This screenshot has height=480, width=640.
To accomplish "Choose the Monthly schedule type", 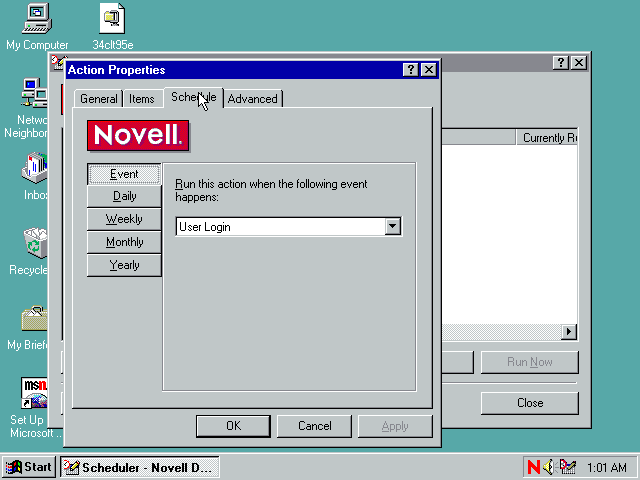I will [x=124, y=242].
